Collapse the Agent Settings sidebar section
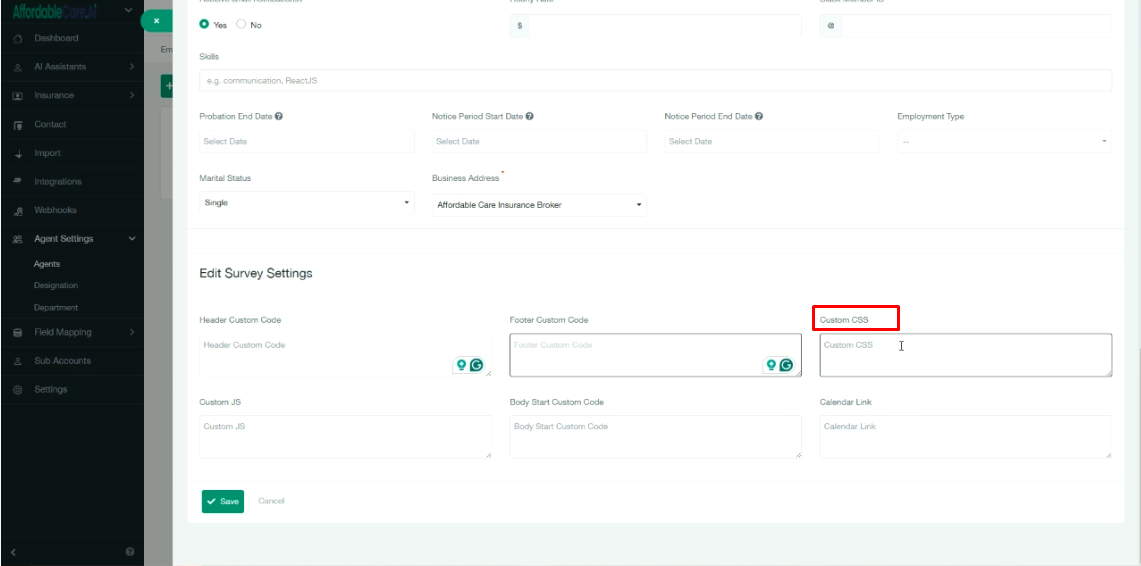Screen dimensions: 1141x566 coord(132,239)
